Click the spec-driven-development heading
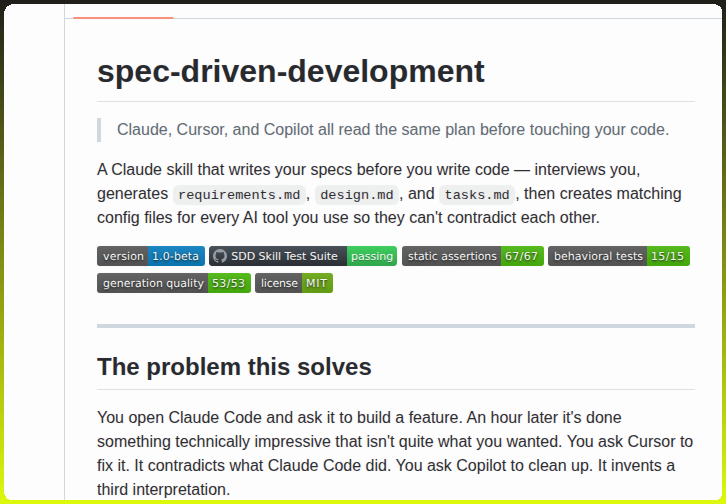 (291, 72)
